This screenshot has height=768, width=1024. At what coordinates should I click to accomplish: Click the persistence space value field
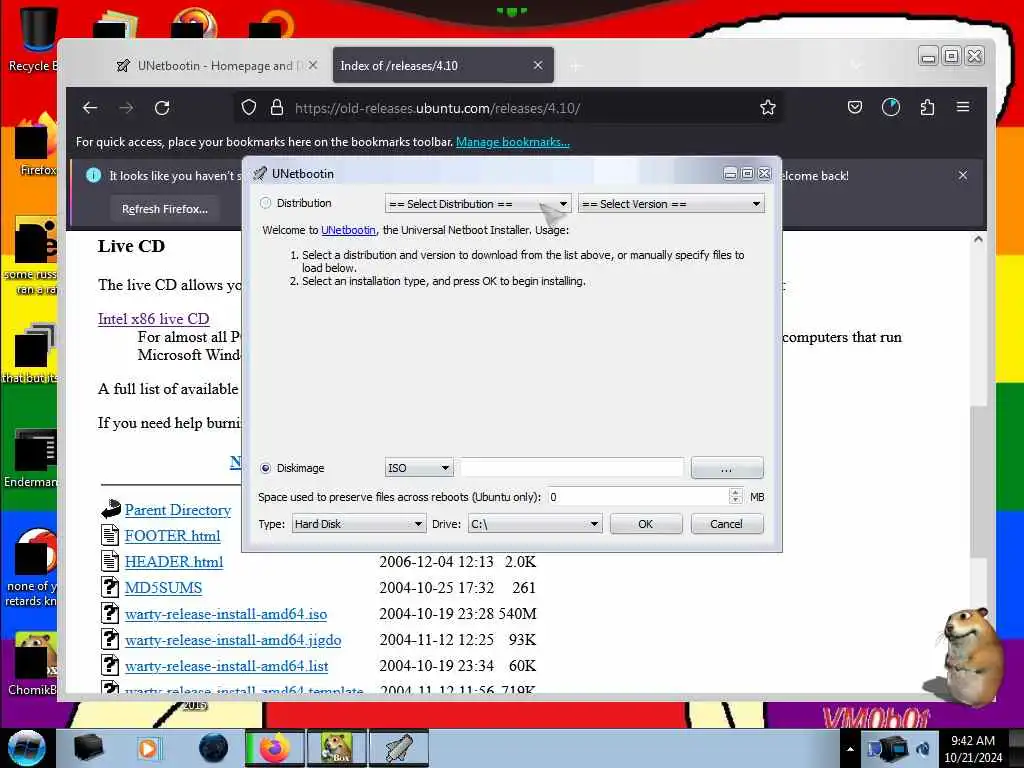coord(638,497)
